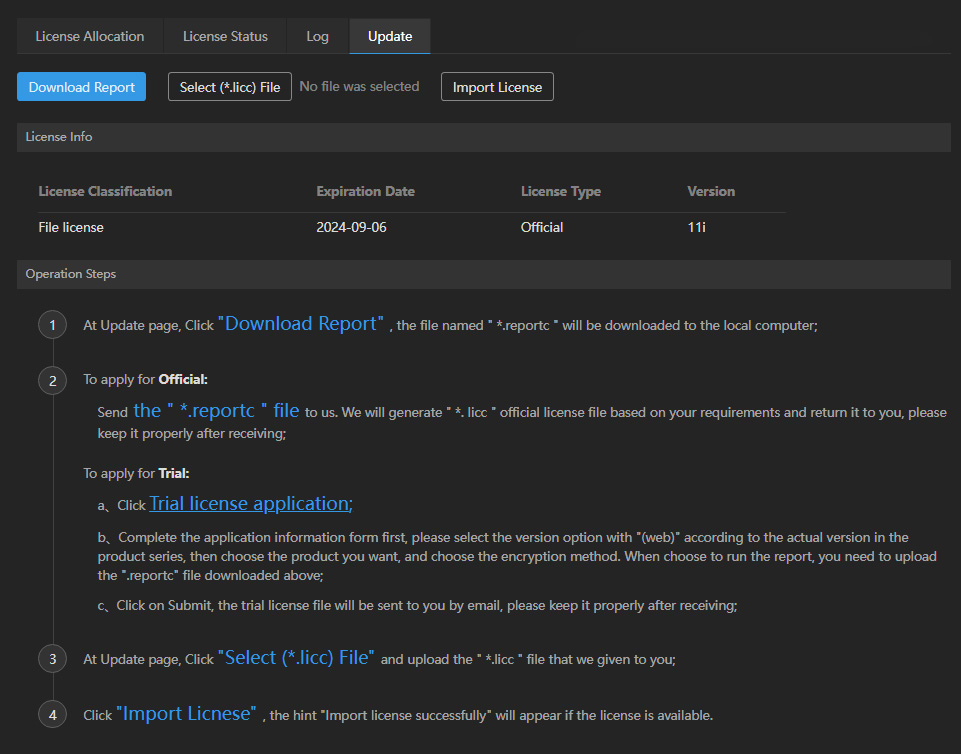Open the License Allocation tab
The width and height of the screenshot is (961, 754).
[x=90, y=36]
